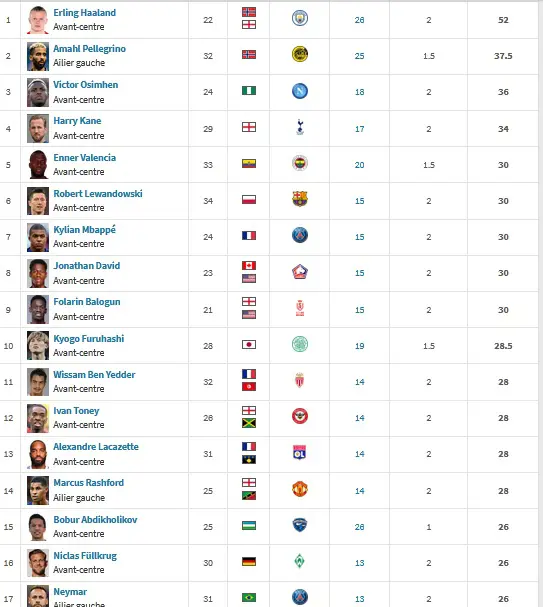Go to Robert Lewandowski's profile

98,194
